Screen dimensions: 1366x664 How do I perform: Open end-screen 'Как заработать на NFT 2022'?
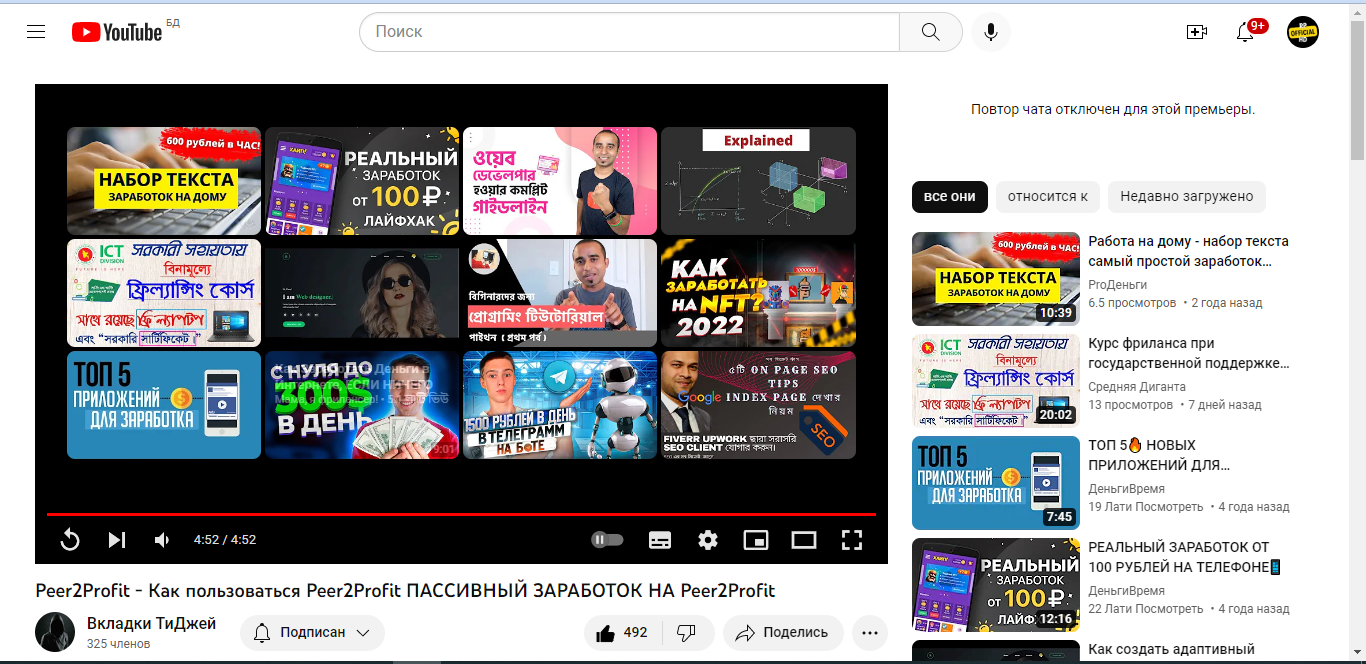point(758,293)
